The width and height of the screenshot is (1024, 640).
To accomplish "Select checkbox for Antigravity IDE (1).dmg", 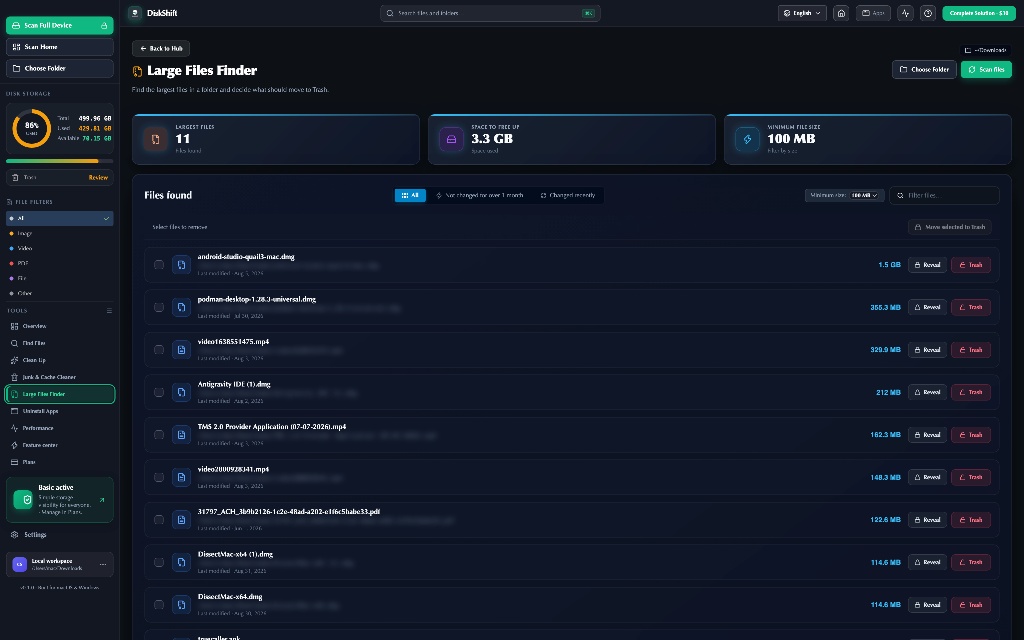I will click(x=159, y=392).
